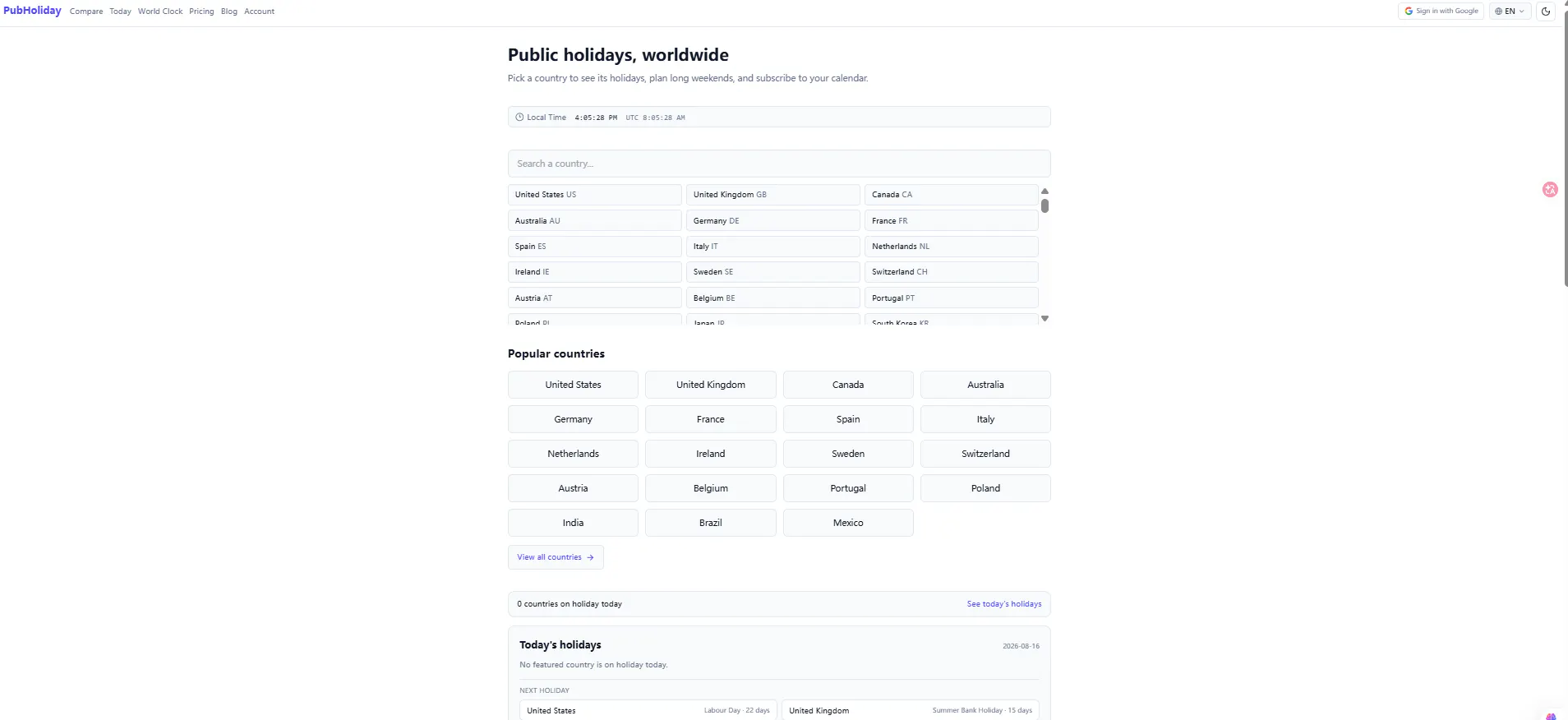Click country list scroll down arrow

1045,318
